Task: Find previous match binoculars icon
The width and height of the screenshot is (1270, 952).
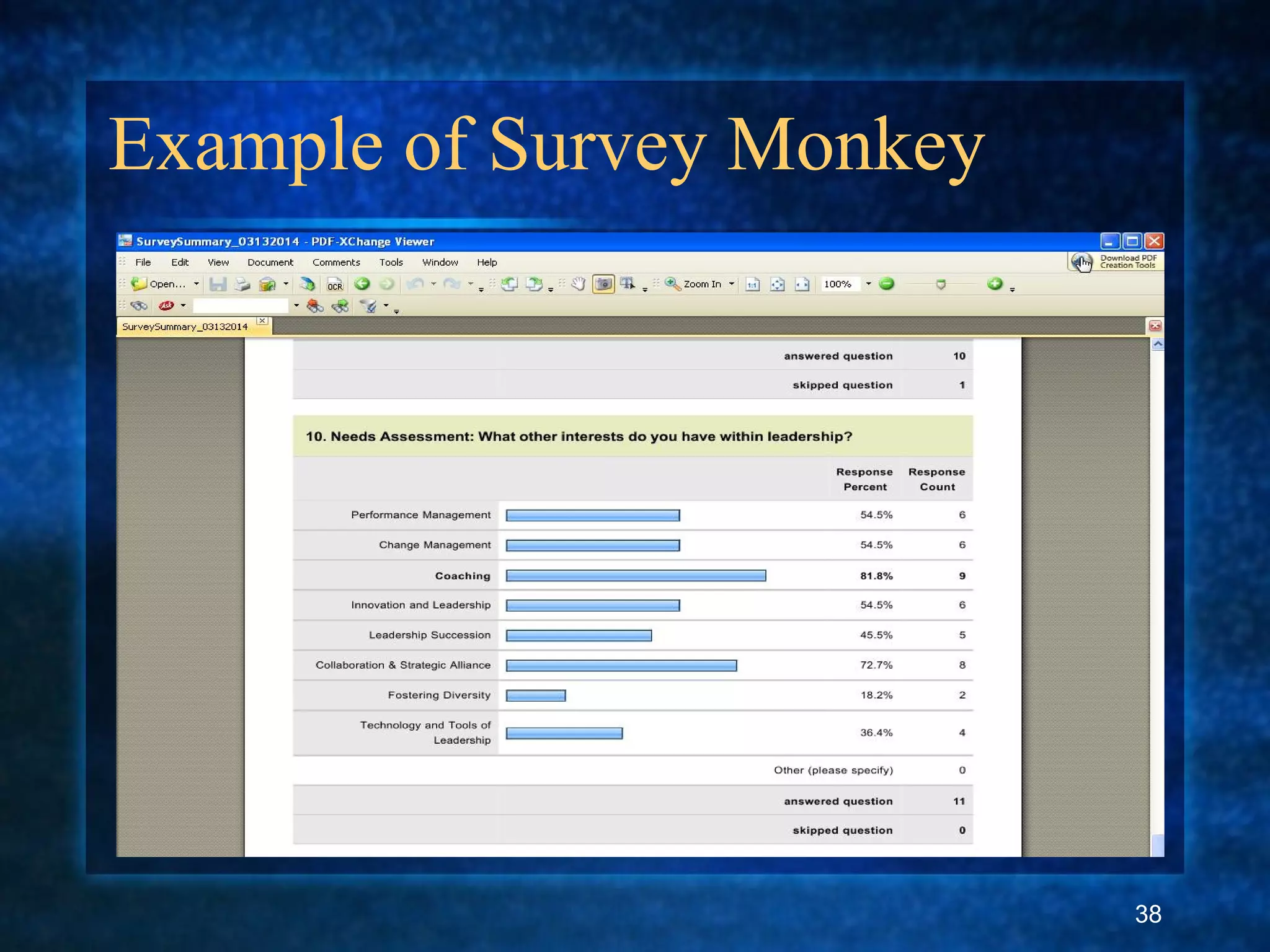Action: pos(315,306)
